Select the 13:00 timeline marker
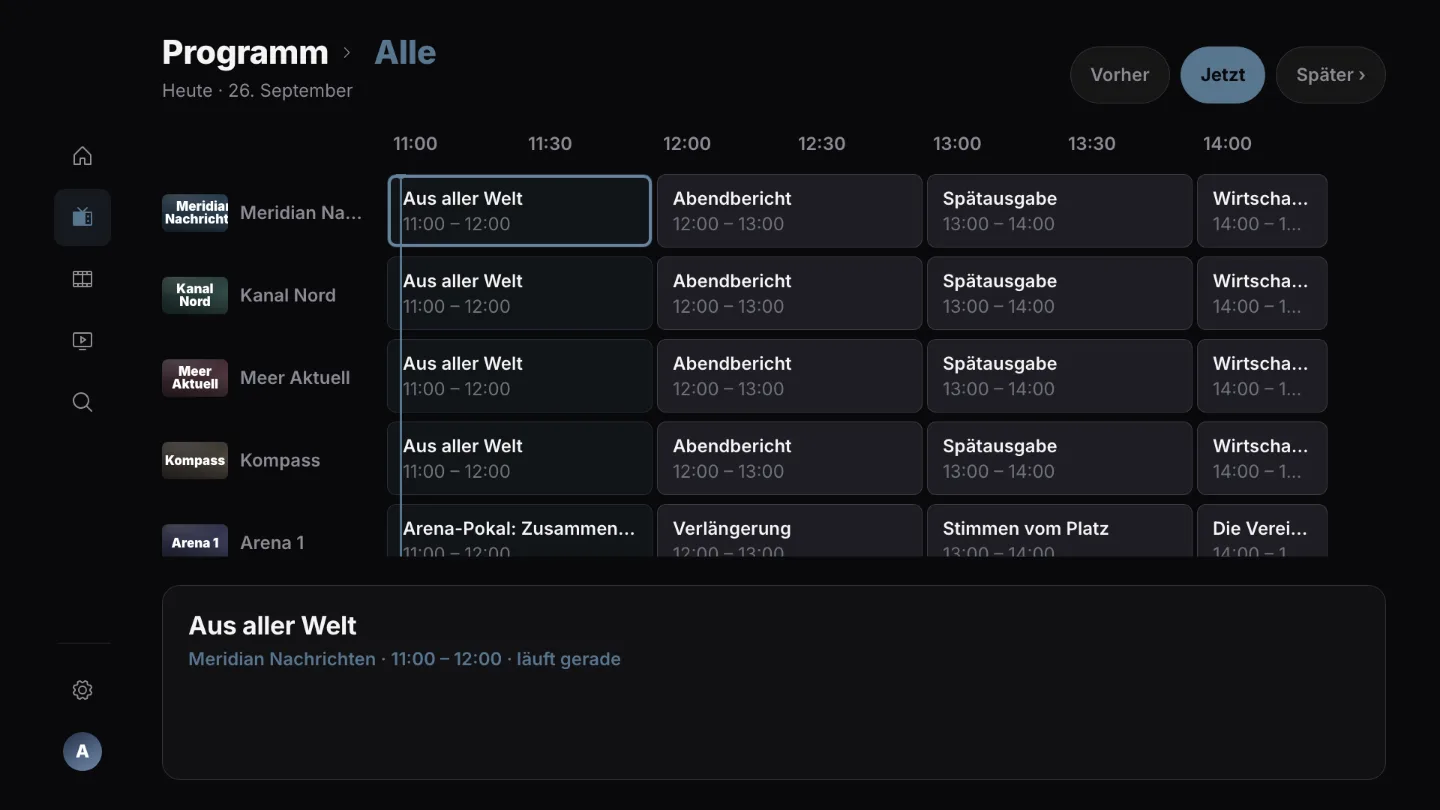Screen dimensions: 1440x810 tap(957, 143)
